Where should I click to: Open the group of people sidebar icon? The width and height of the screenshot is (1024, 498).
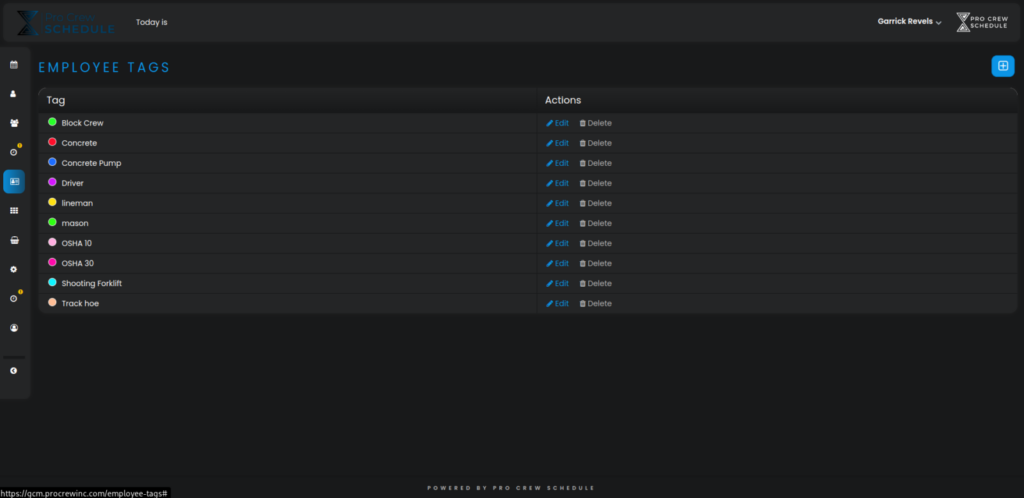coord(14,123)
